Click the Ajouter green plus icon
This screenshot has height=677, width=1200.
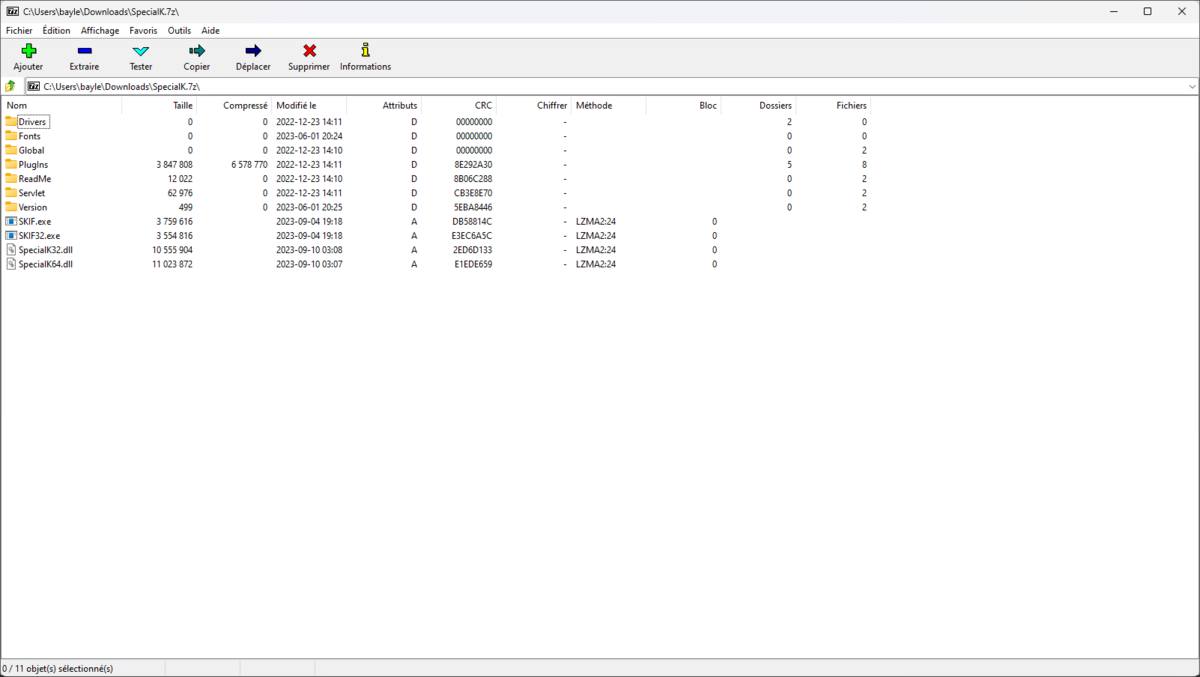[28, 50]
